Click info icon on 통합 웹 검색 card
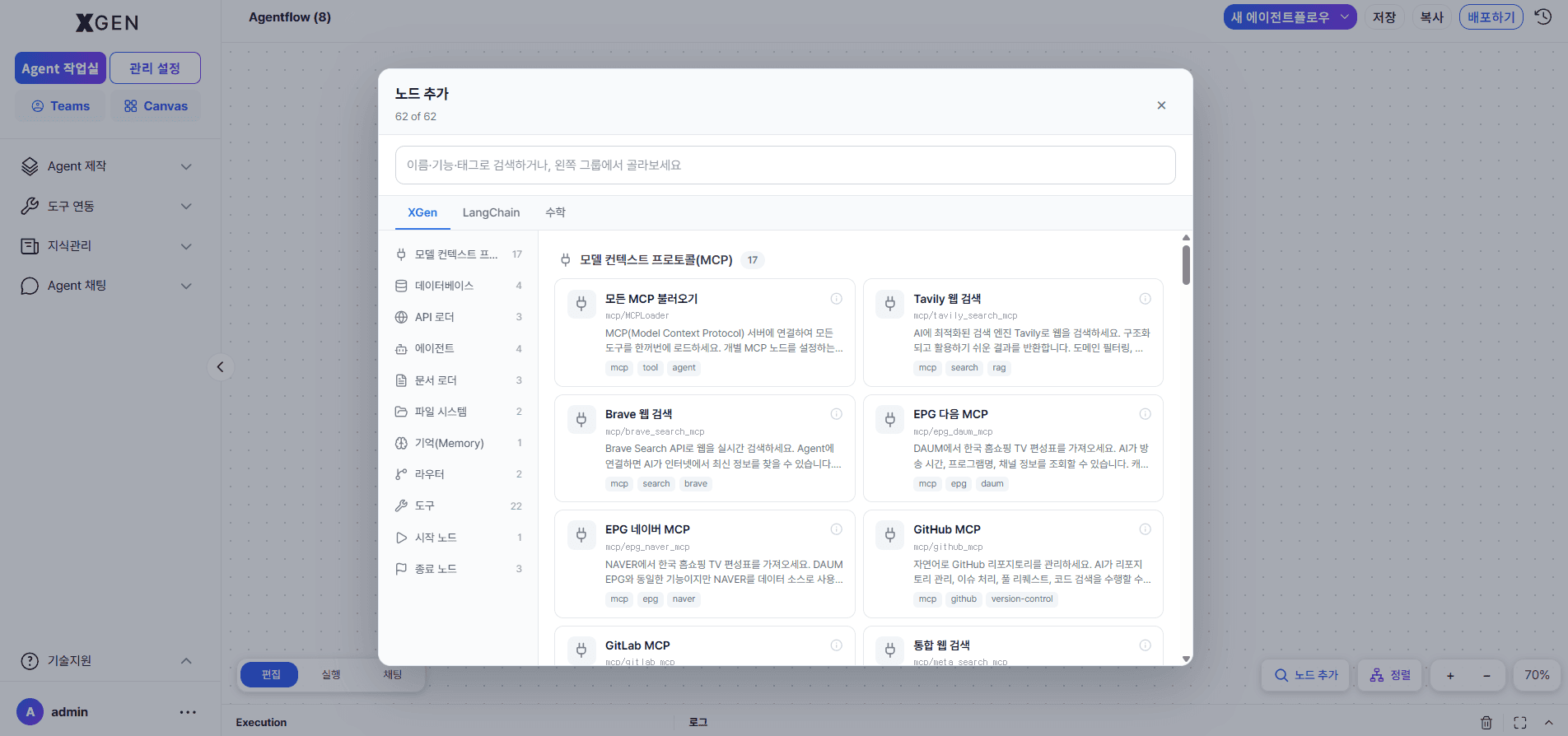1568x736 pixels. click(x=1145, y=645)
